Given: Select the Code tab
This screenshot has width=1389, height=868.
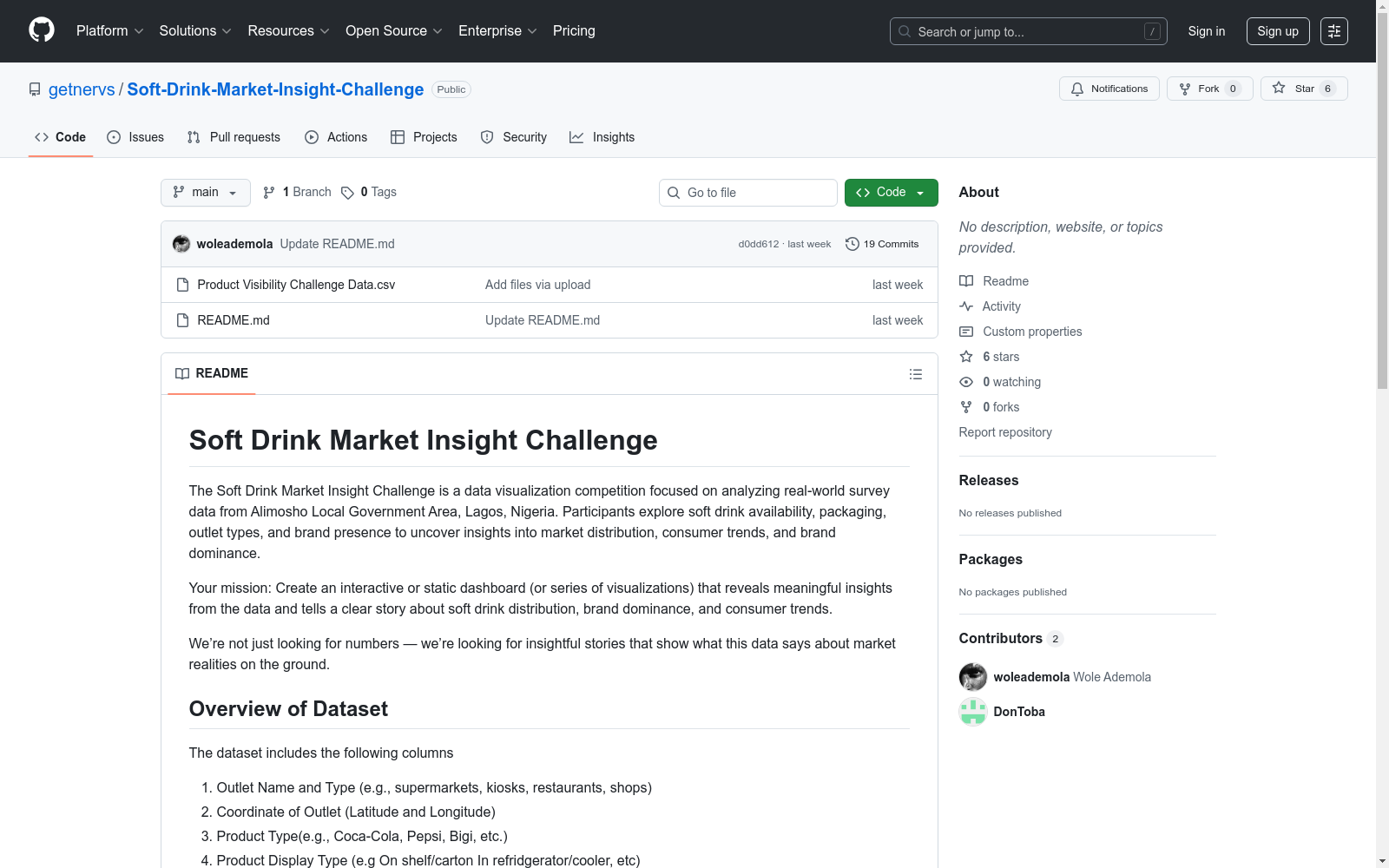Looking at the screenshot, I should tap(61, 137).
